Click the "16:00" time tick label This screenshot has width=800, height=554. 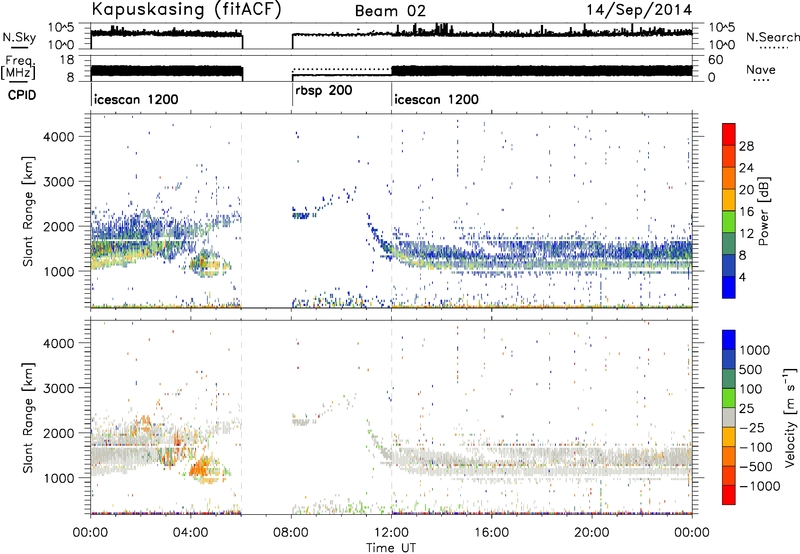pos(491,533)
